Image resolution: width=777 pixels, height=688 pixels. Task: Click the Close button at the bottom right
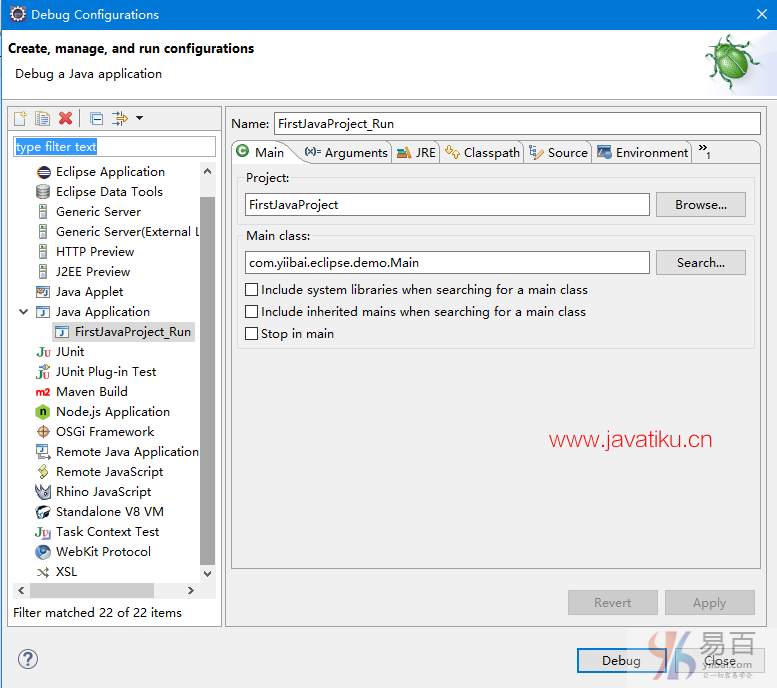click(720, 661)
